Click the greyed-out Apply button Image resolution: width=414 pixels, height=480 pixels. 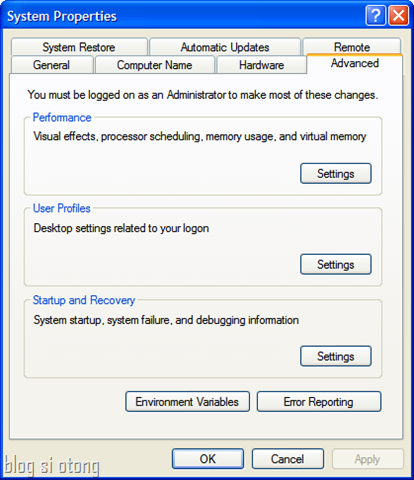click(368, 459)
